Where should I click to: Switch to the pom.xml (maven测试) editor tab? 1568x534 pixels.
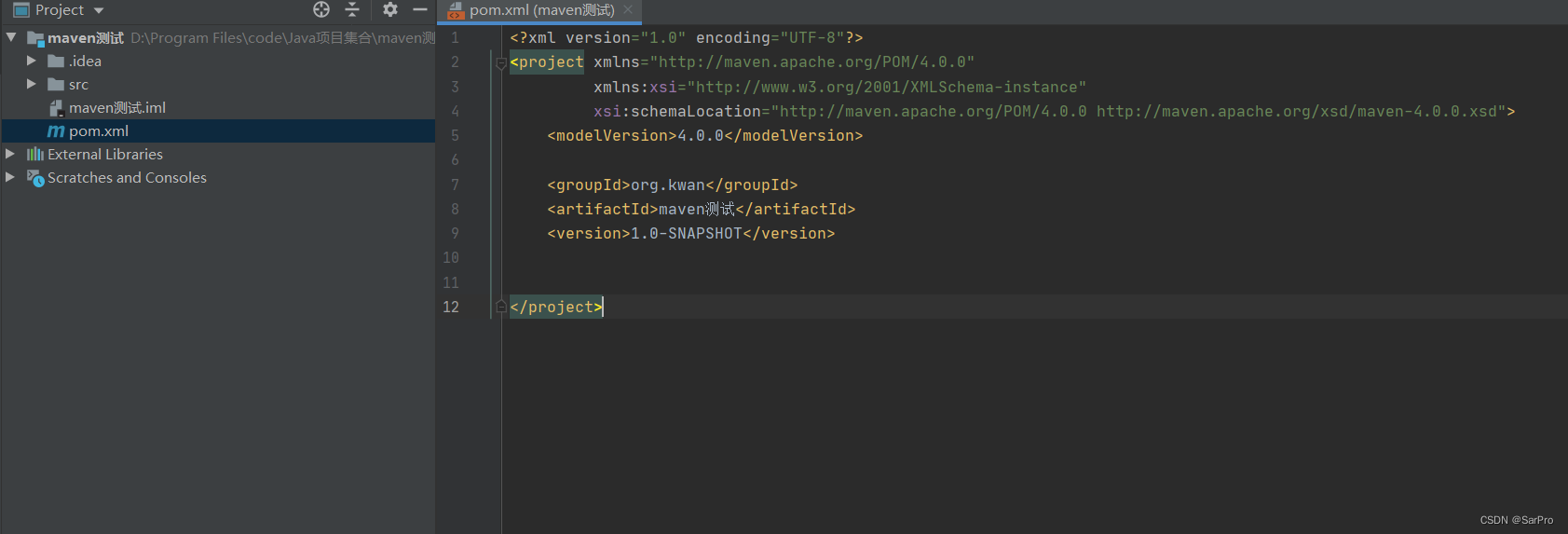coord(541,10)
